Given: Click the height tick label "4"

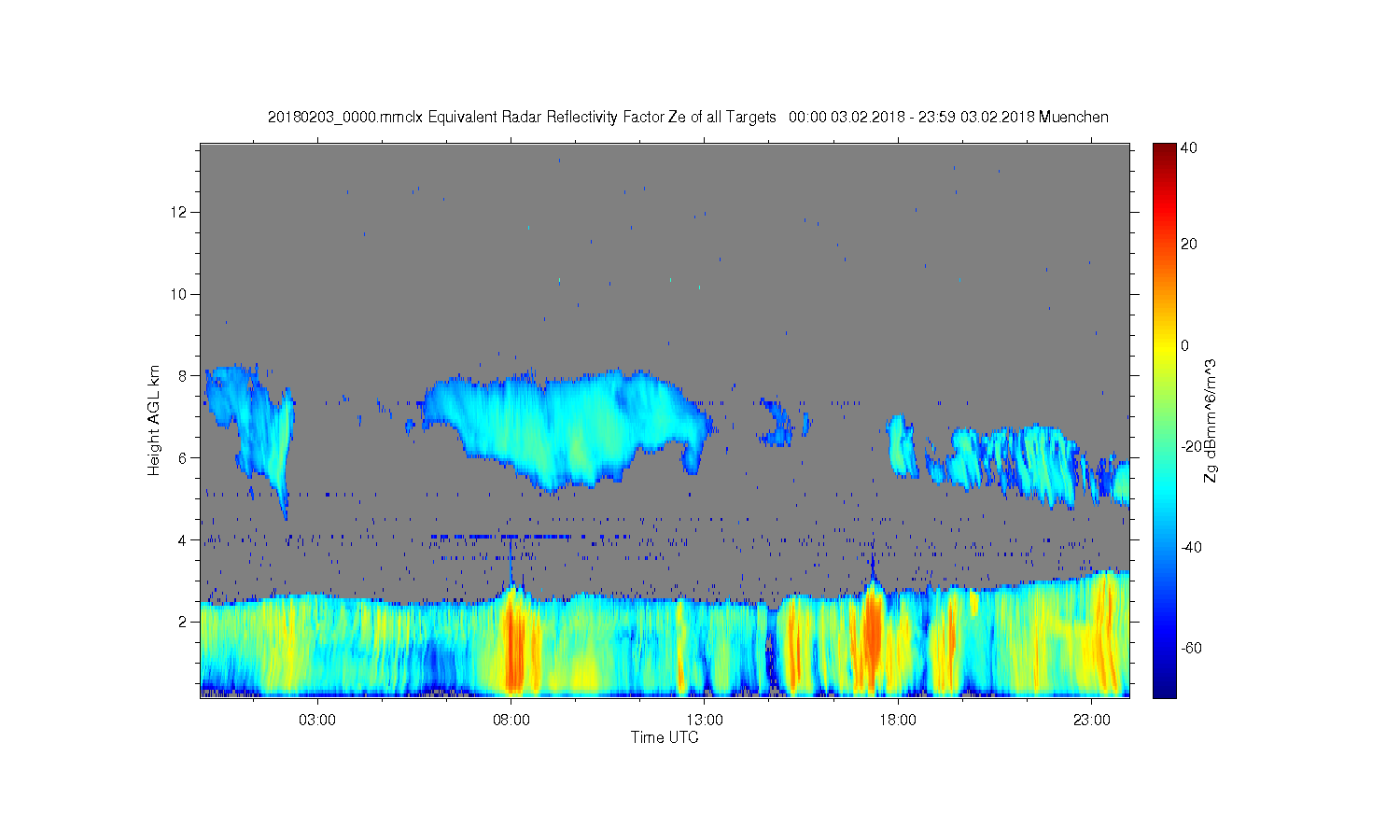Looking at the screenshot, I should click(183, 539).
